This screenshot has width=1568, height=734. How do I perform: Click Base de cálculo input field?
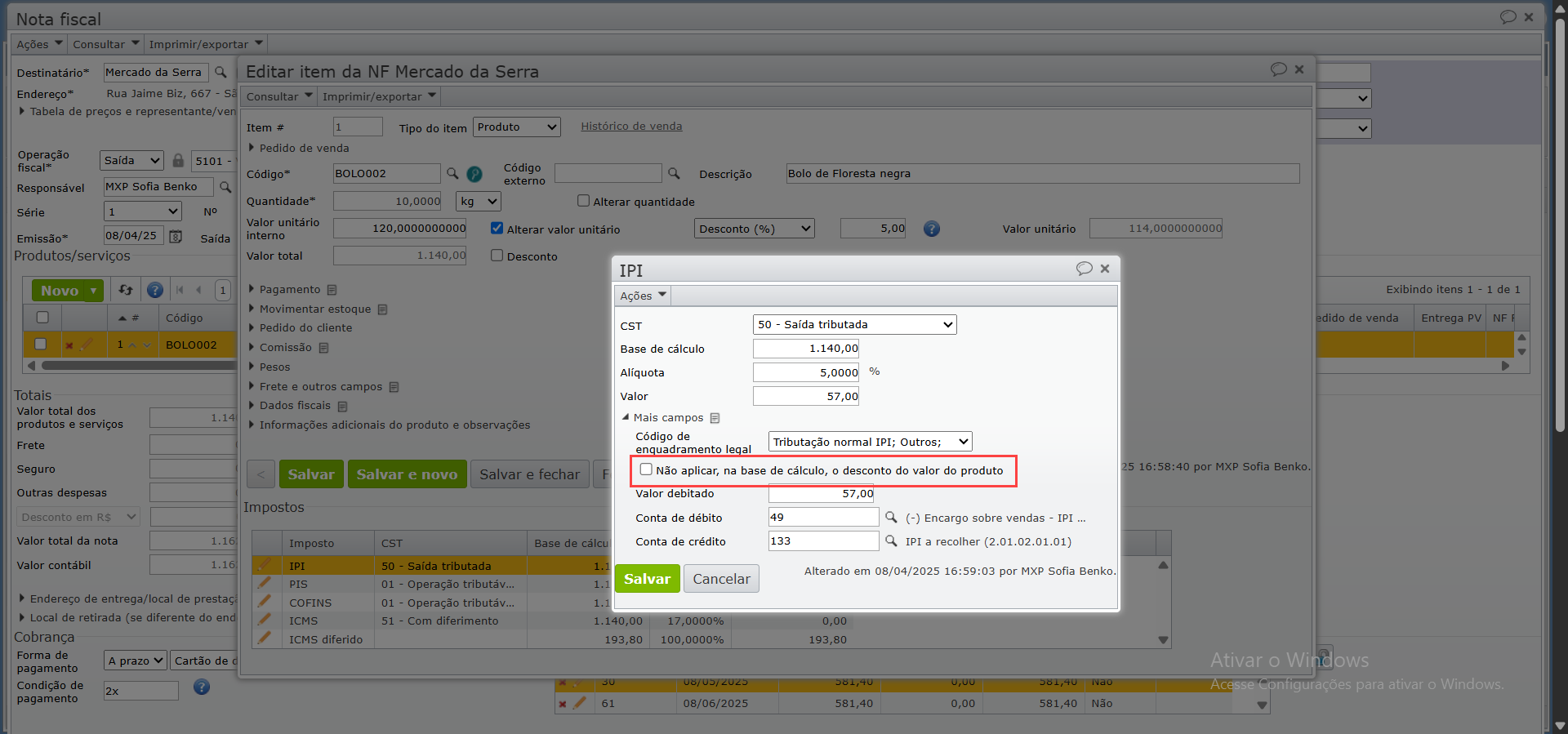[x=806, y=349]
